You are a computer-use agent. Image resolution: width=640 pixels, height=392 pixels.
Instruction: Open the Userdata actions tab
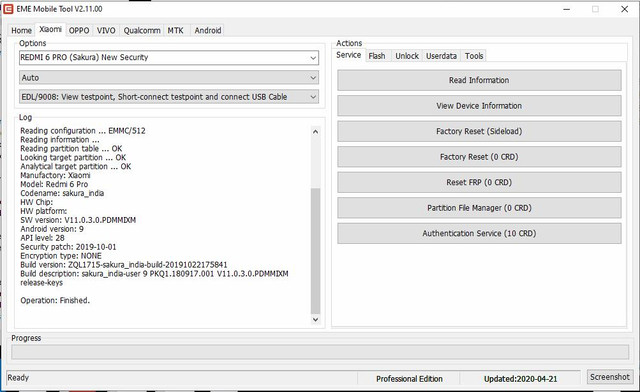tap(441, 56)
